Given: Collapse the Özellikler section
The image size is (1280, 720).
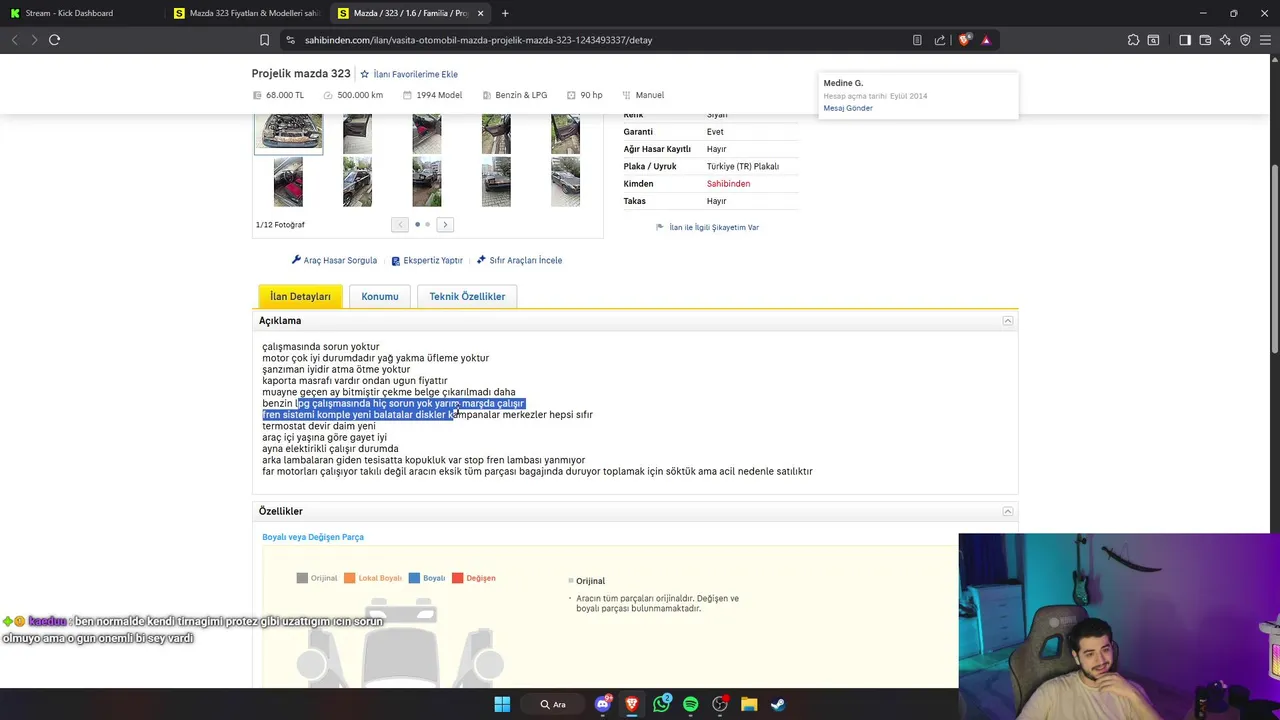Looking at the screenshot, I should point(1008,511).
